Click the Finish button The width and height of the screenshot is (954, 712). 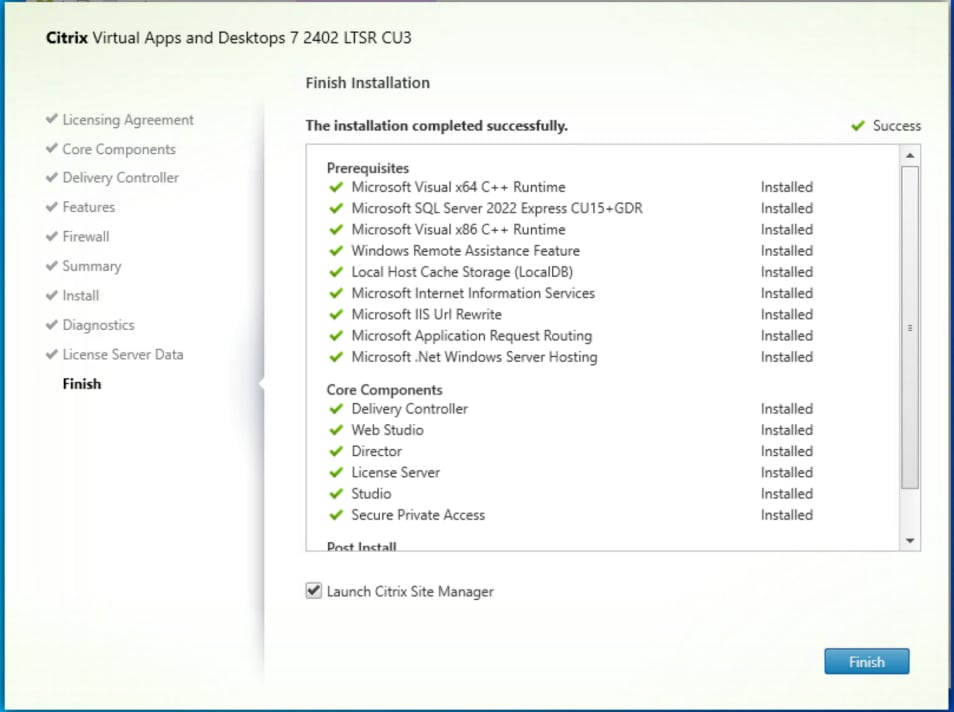(x=866, y=661)
